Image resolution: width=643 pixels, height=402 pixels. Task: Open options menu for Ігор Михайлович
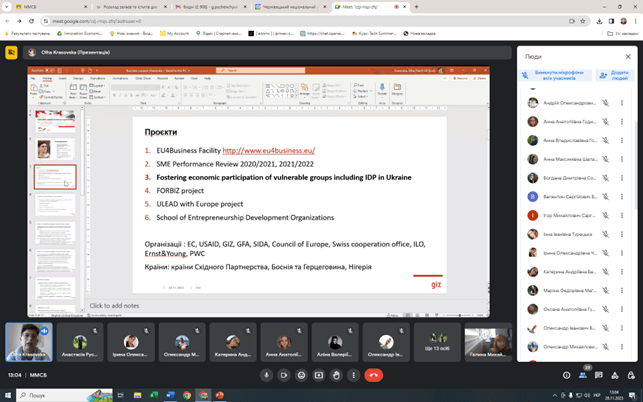coord(622,215)
